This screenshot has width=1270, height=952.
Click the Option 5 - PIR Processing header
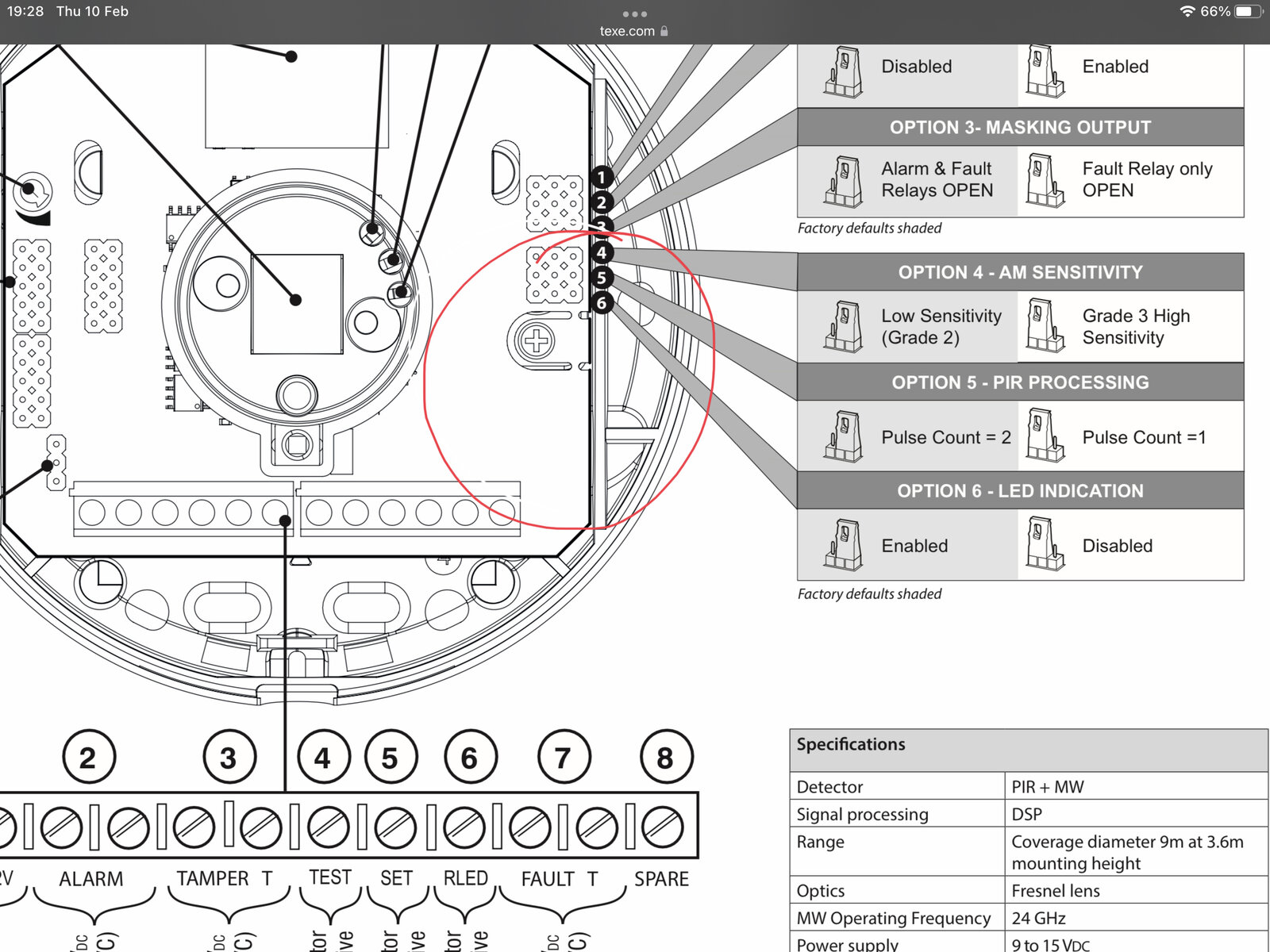[x=1020, y=382]
